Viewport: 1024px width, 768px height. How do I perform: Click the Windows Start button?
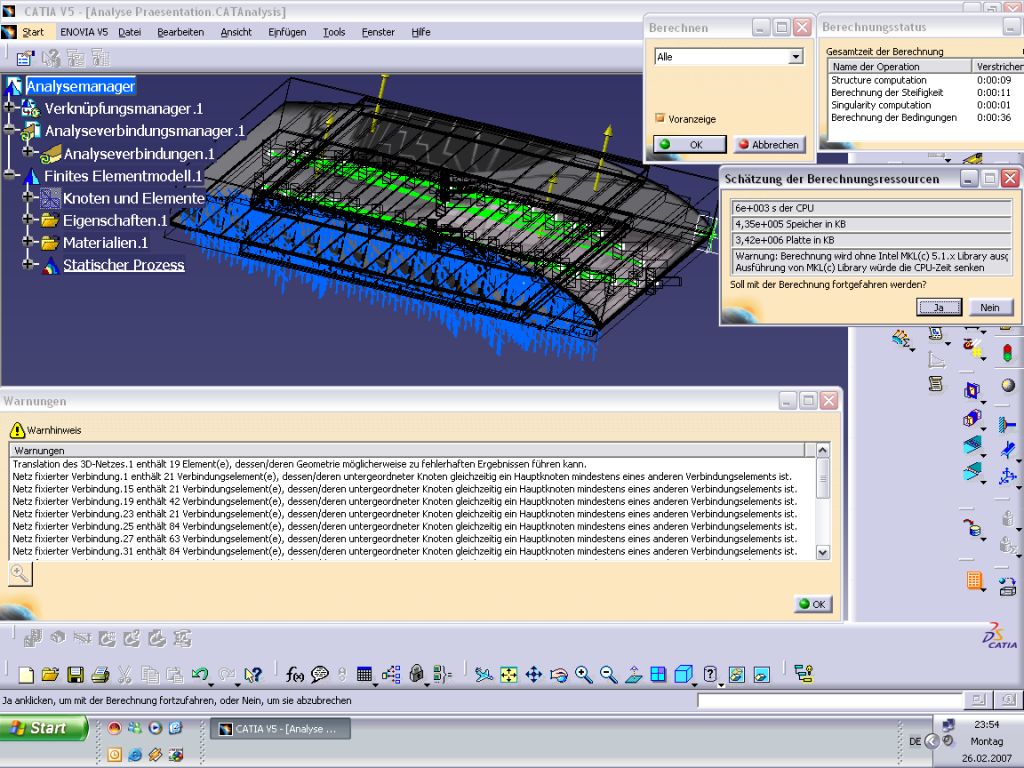(x=43, y=728)
